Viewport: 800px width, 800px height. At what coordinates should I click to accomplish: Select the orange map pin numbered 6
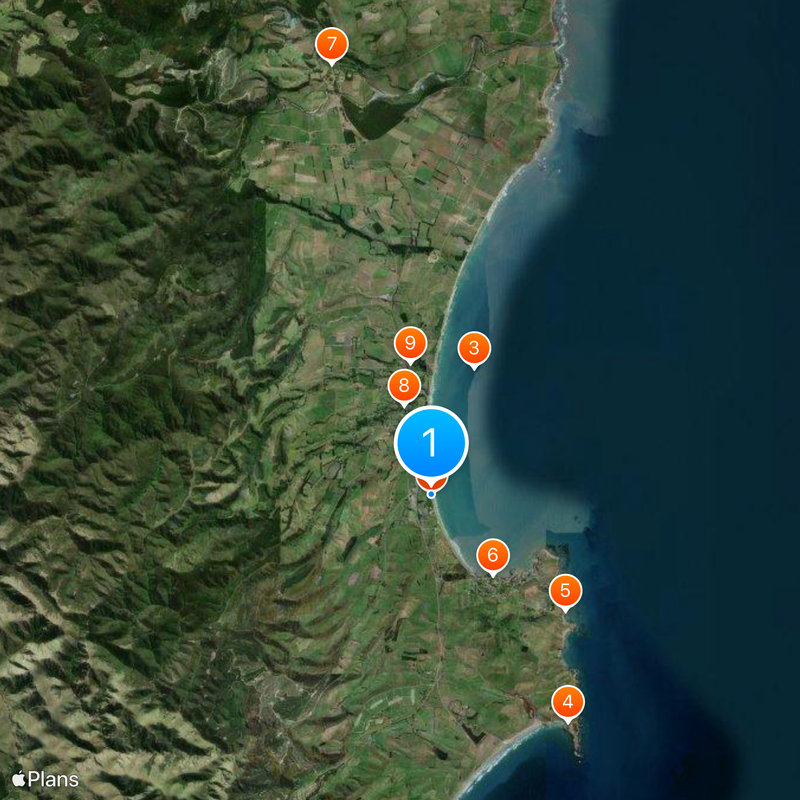[492, 552]
